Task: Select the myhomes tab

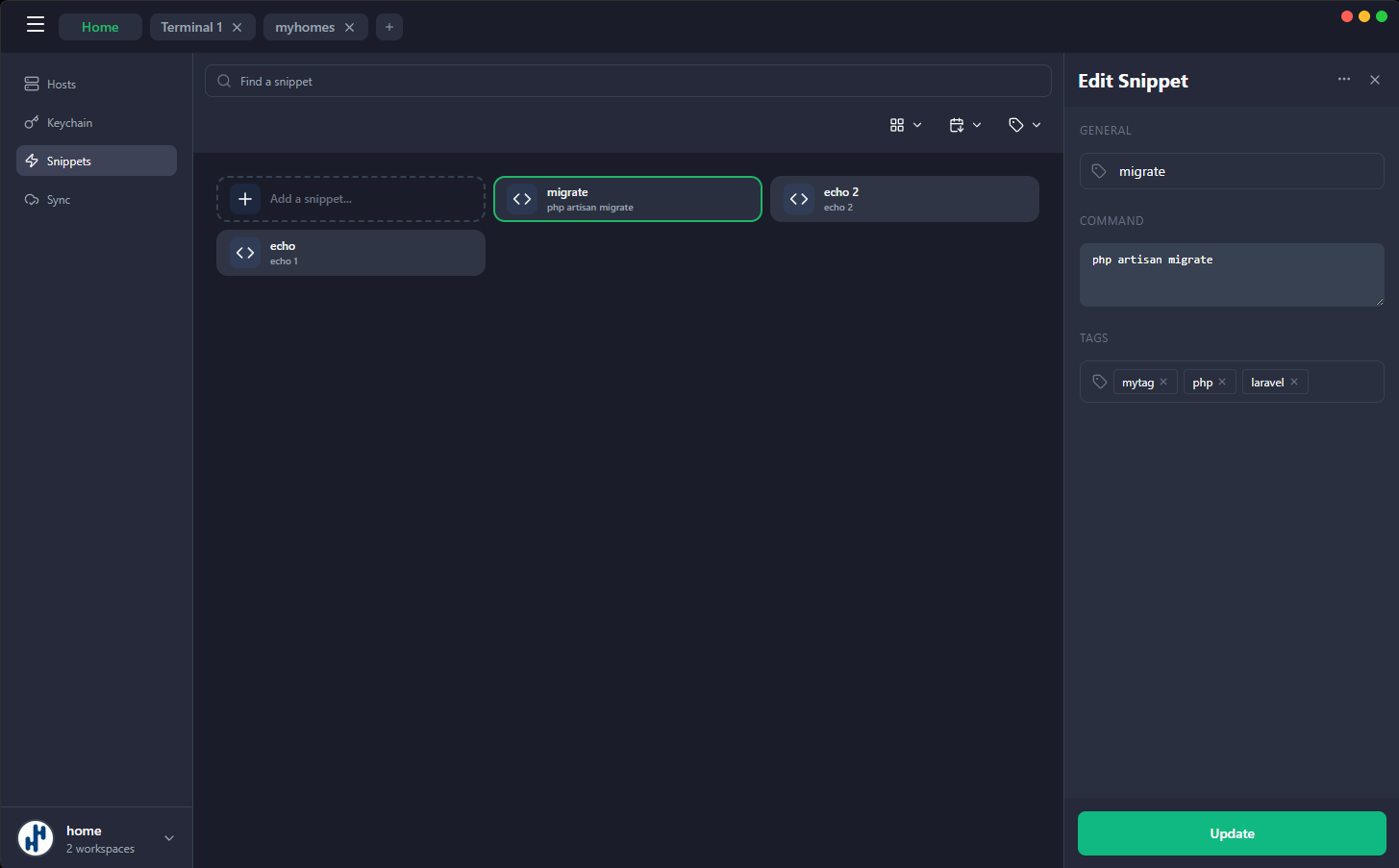Action: click(x=306, y=27)
